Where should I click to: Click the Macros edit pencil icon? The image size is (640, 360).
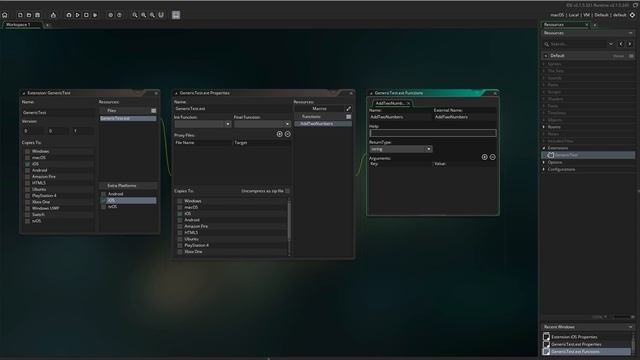pos(349,109)
